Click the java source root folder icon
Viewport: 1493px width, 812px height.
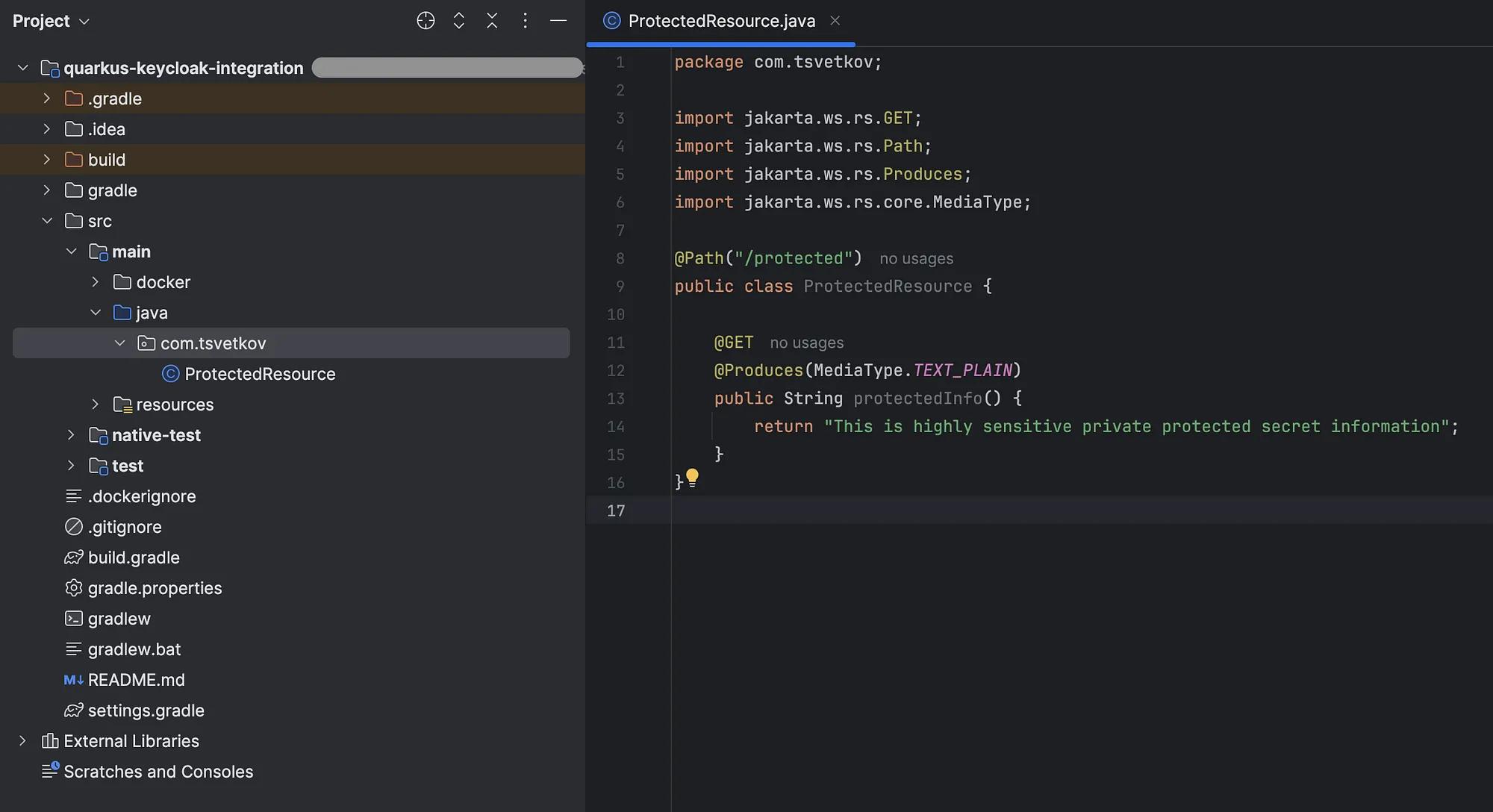(122, 313)
